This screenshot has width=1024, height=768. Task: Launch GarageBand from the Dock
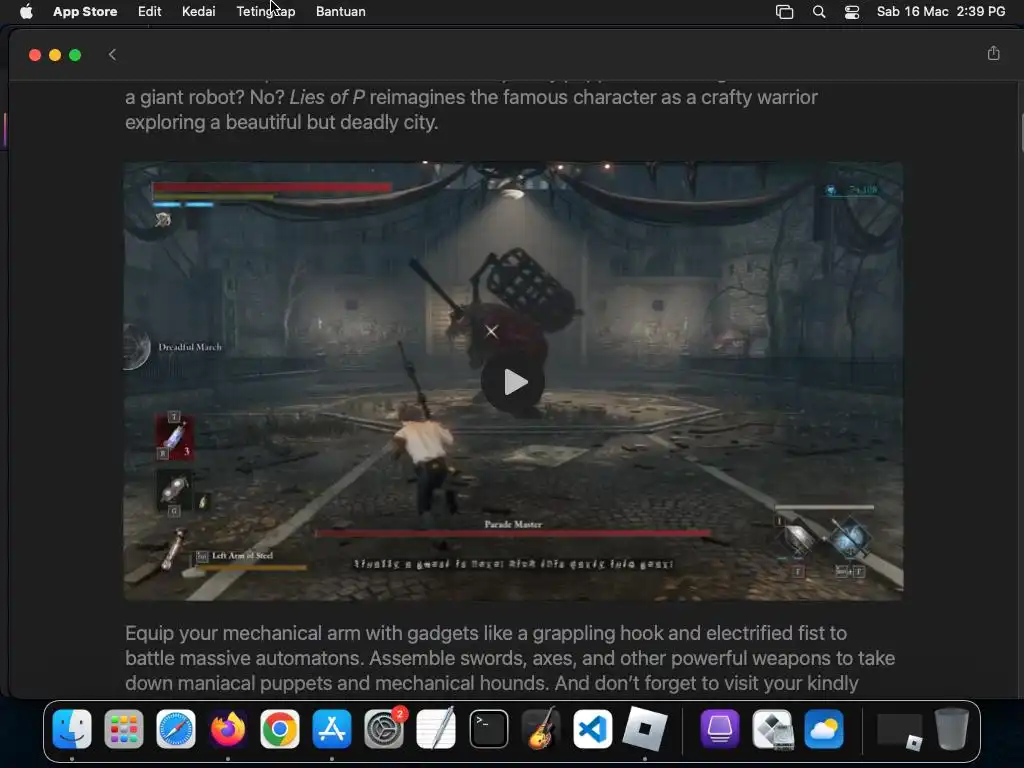[541, 729]
